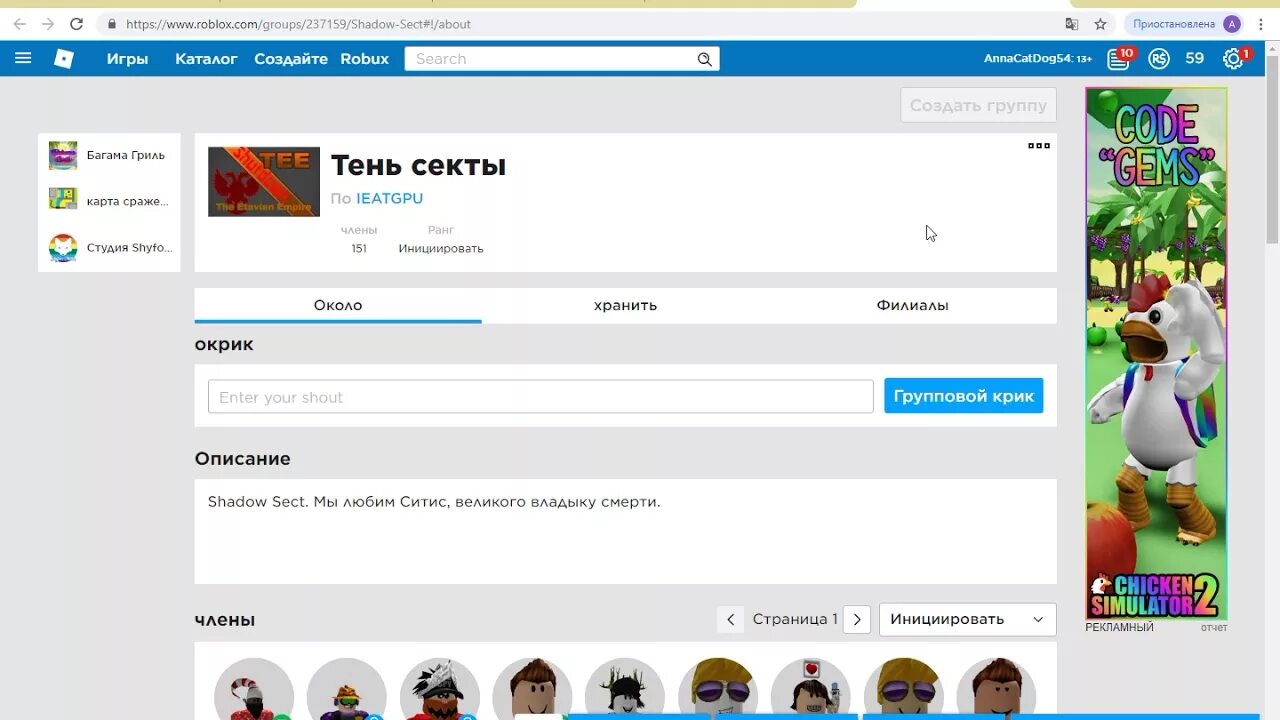Open the settings gear icon
1280x720 pixels.
(1233, 59)
